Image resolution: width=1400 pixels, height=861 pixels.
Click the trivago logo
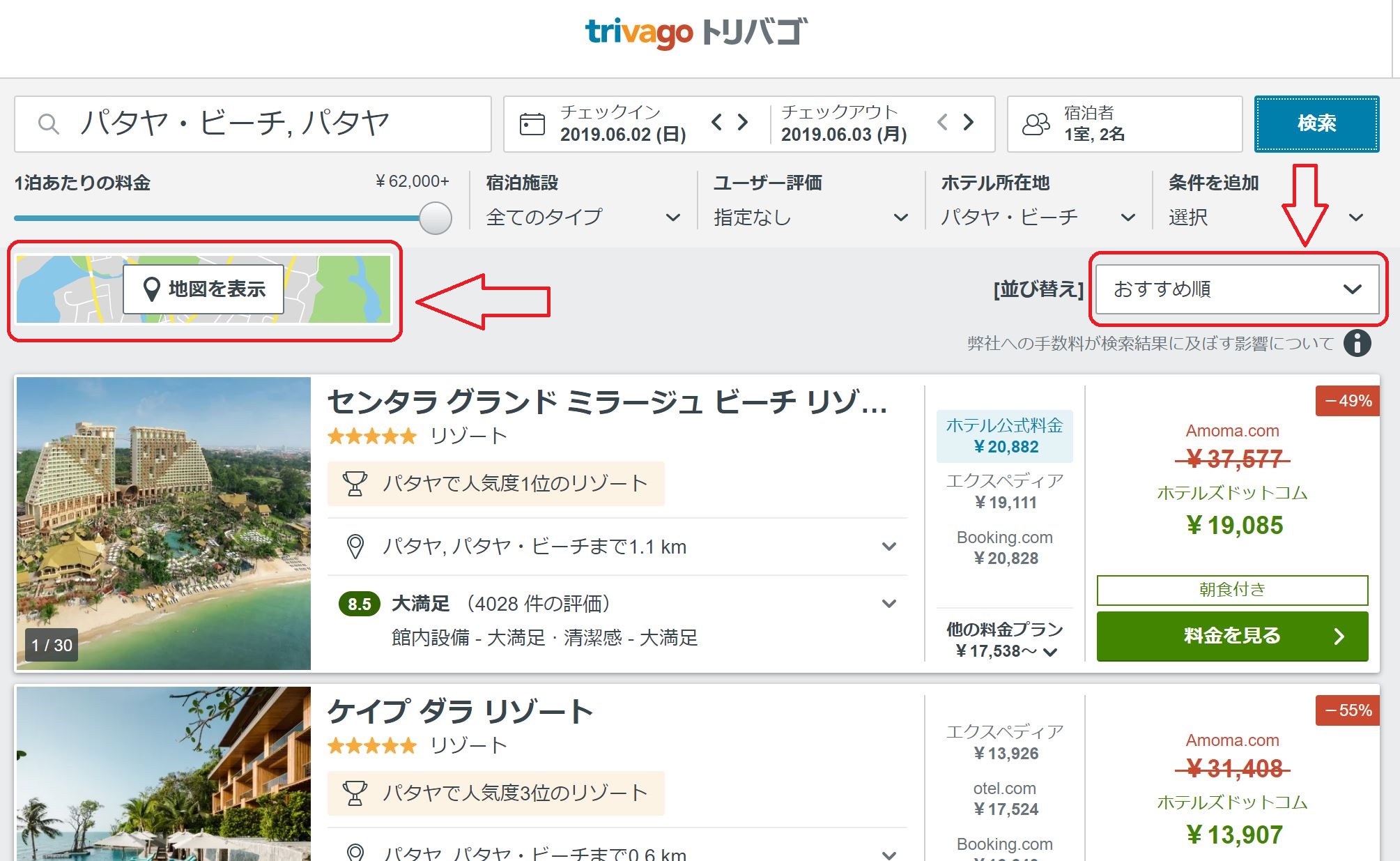coord(696,33)
